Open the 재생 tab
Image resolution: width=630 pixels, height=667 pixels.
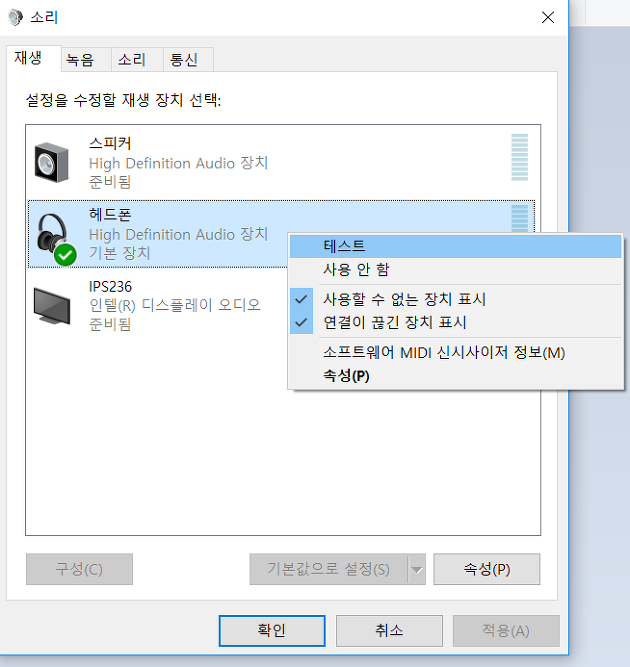point(34,58)
